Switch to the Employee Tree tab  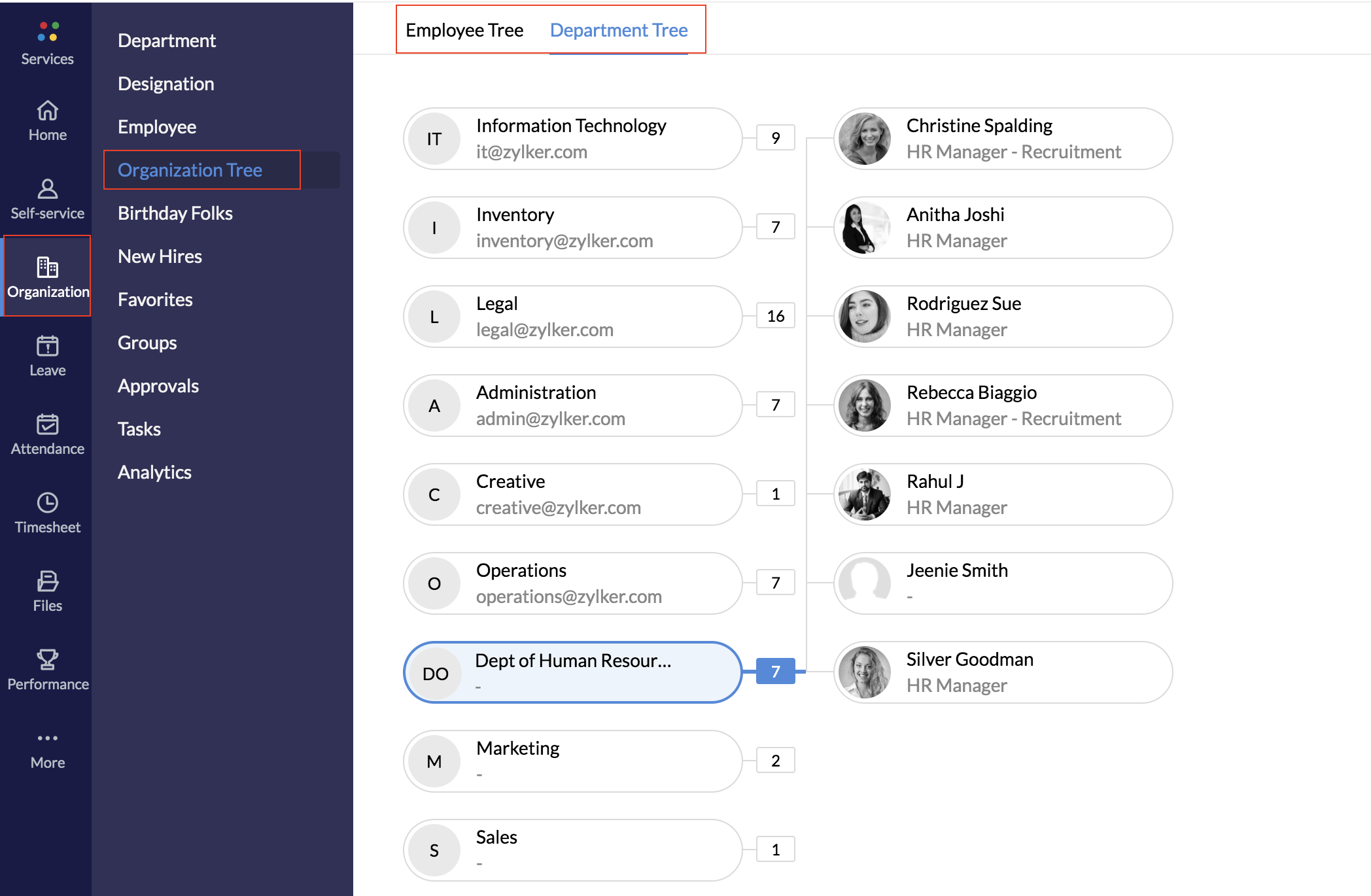point(464,30)
